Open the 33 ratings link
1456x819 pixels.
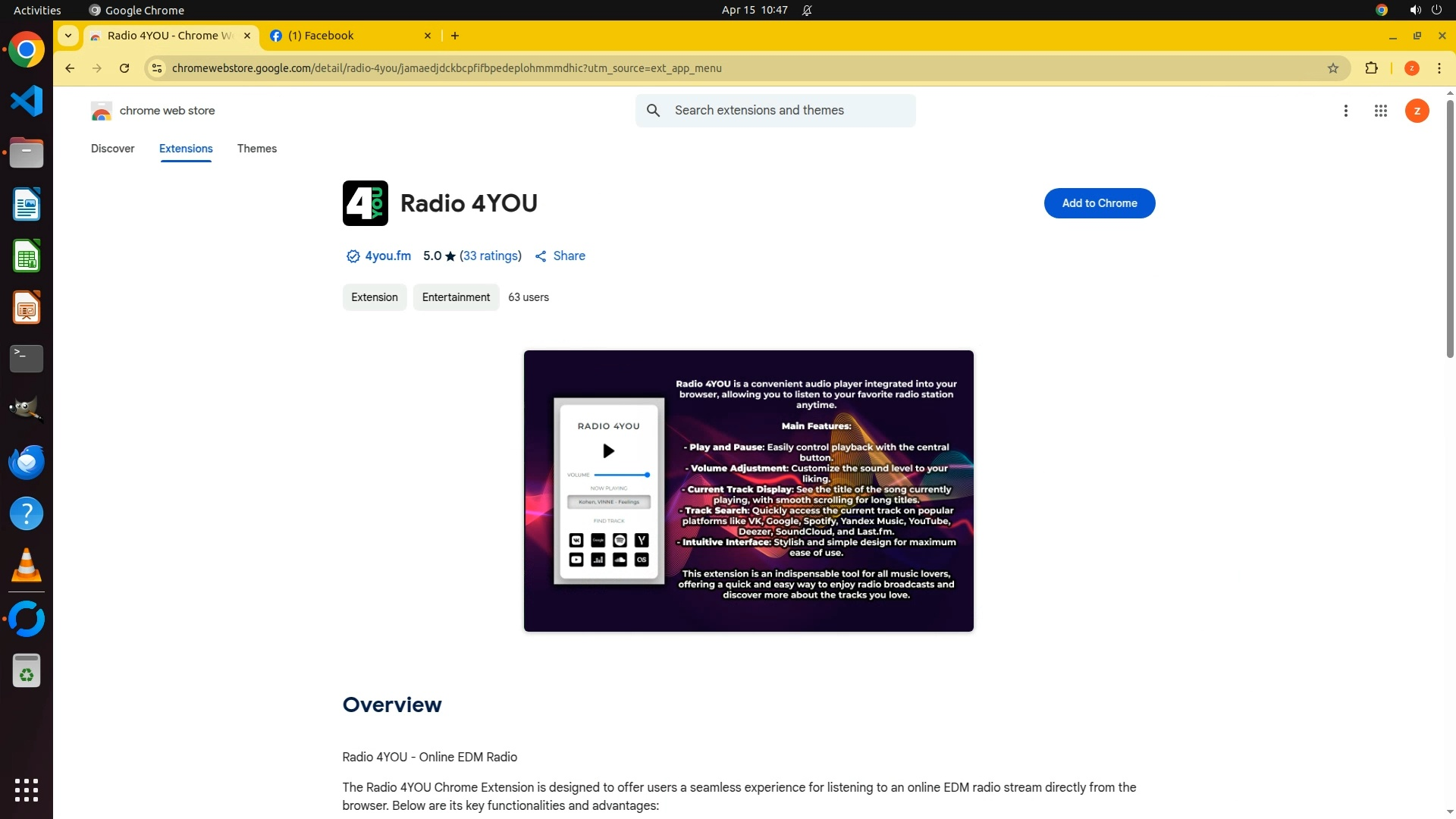click(491, 256)
